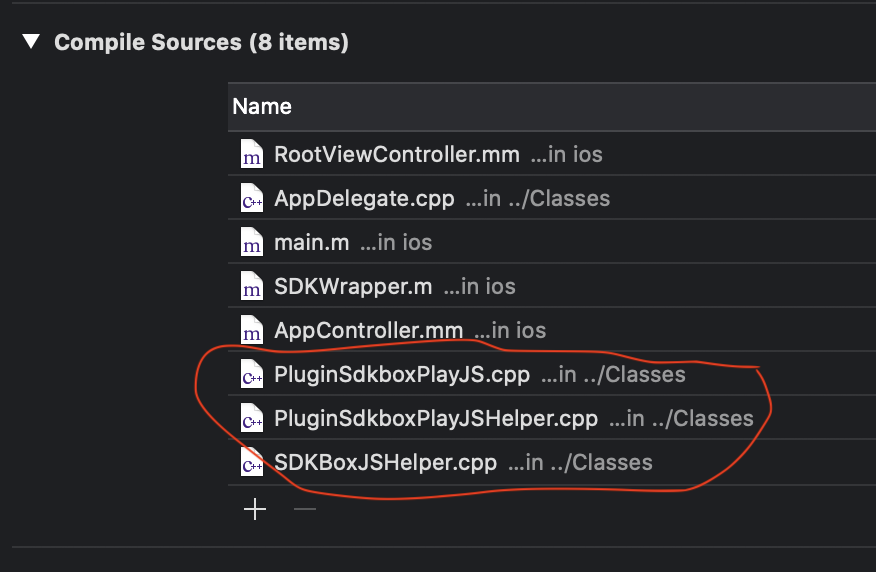The height and width of the screenshot is (572, 876).
Task: Click the main.m file icon
Action: [x=251, y=243]
